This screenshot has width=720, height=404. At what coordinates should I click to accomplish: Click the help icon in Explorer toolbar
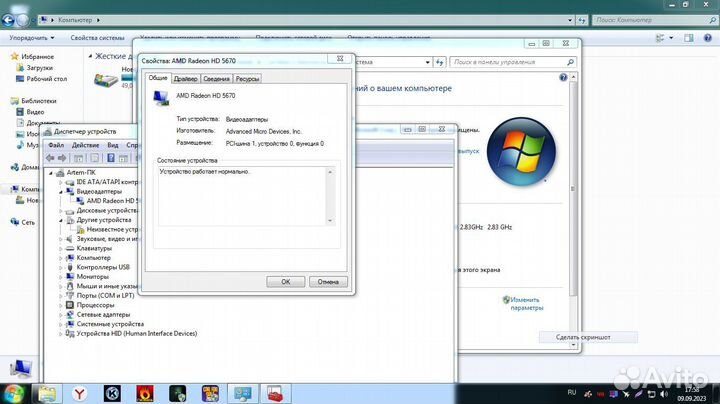coord(708,38)
